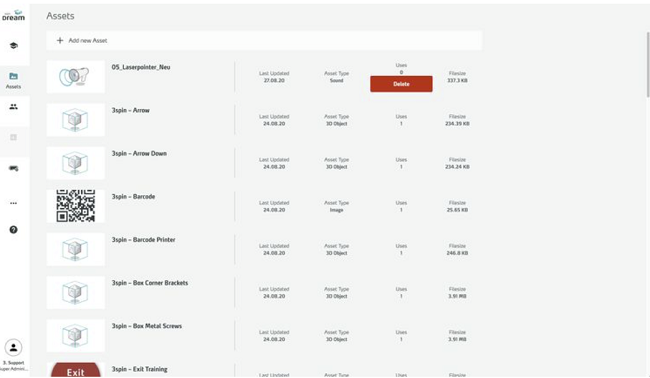This screenshot has height=378, width=650.
Task: Click the 246.8 KB filesize of Barcode Printer
Action: [457, 253]
